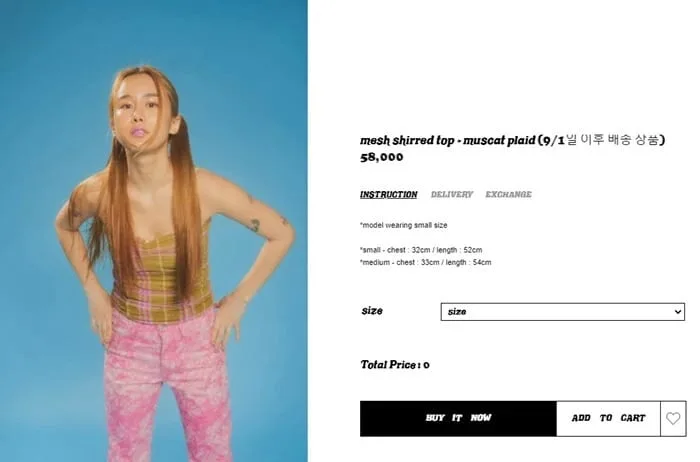Switch to the DELIVERY tab
This screenshot has width=700, height=462.
click(x=451, y=195)
